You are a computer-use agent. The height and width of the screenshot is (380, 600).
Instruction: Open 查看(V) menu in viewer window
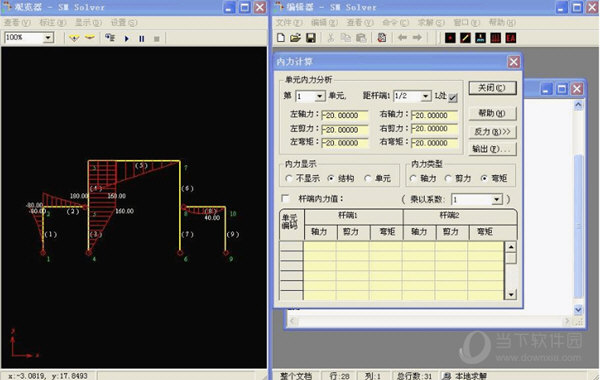pos(17,23)
